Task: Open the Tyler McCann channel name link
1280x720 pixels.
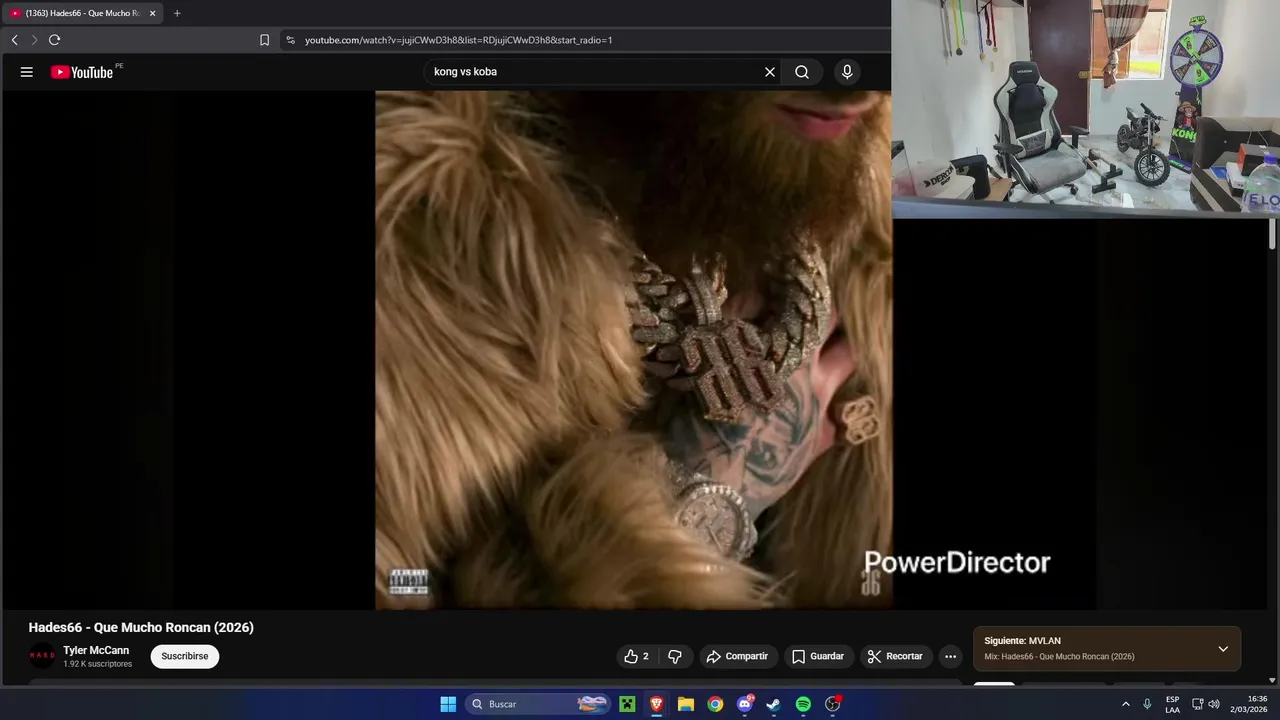Action: [96, 650]
